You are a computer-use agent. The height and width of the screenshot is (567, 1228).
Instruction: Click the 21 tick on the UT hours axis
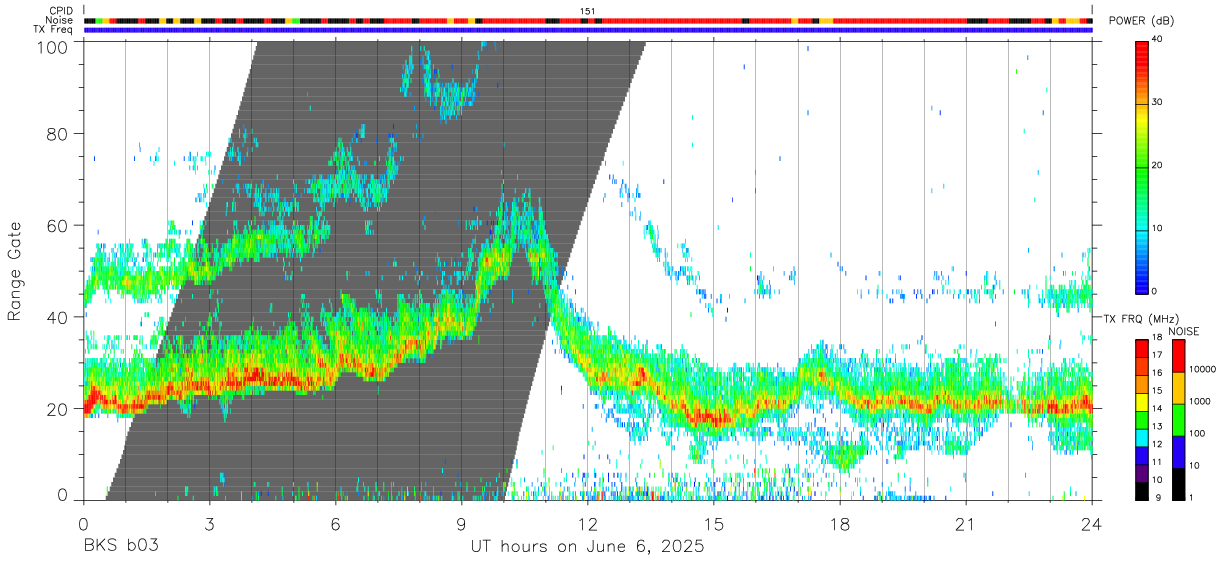pos(966,523)
